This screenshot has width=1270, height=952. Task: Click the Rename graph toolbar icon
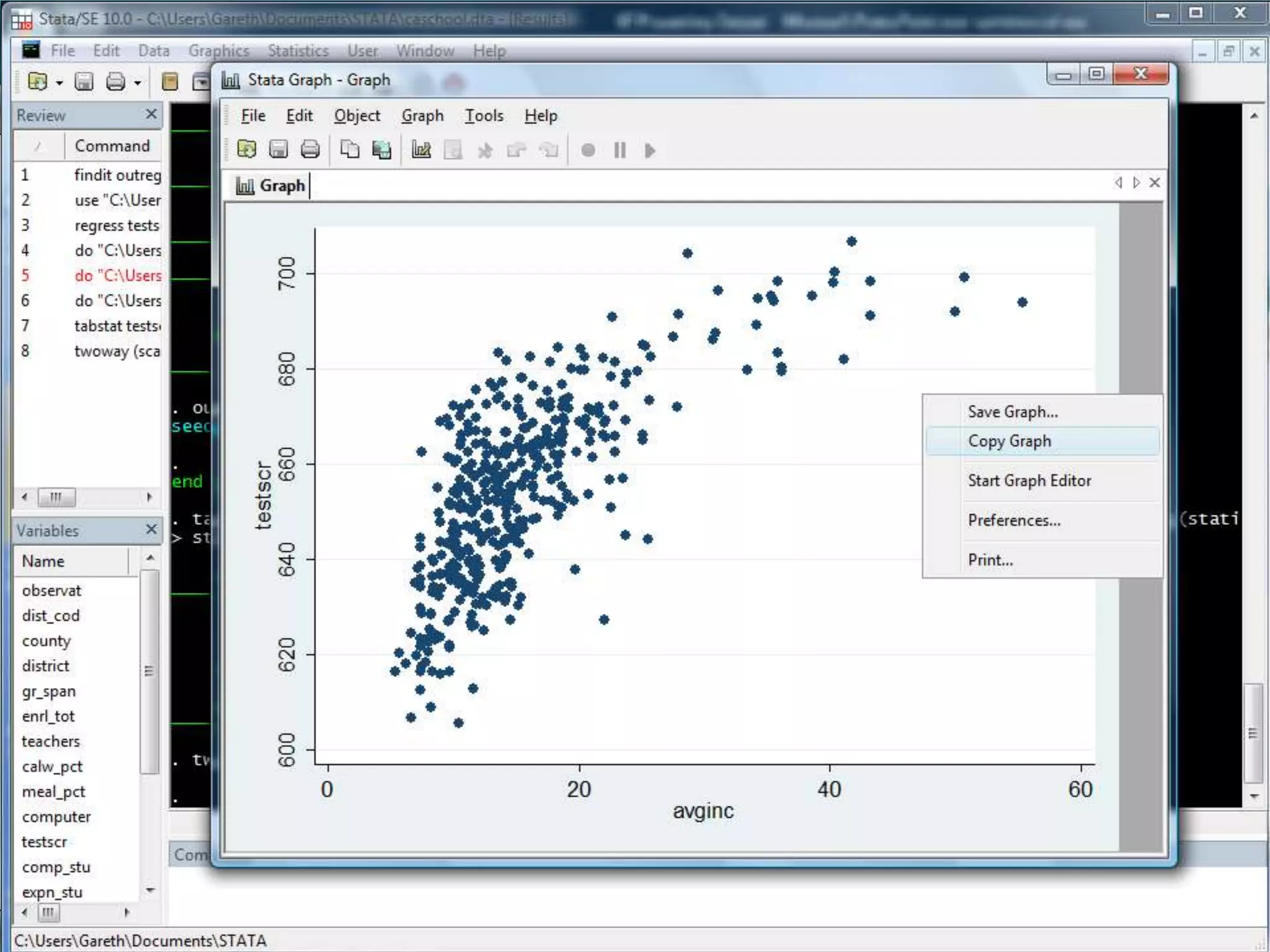[x=381, y=150]
